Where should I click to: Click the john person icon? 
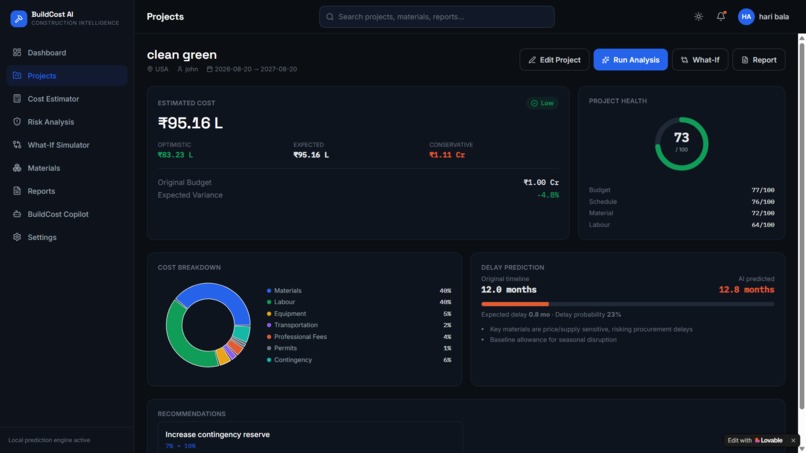point(180,69)
